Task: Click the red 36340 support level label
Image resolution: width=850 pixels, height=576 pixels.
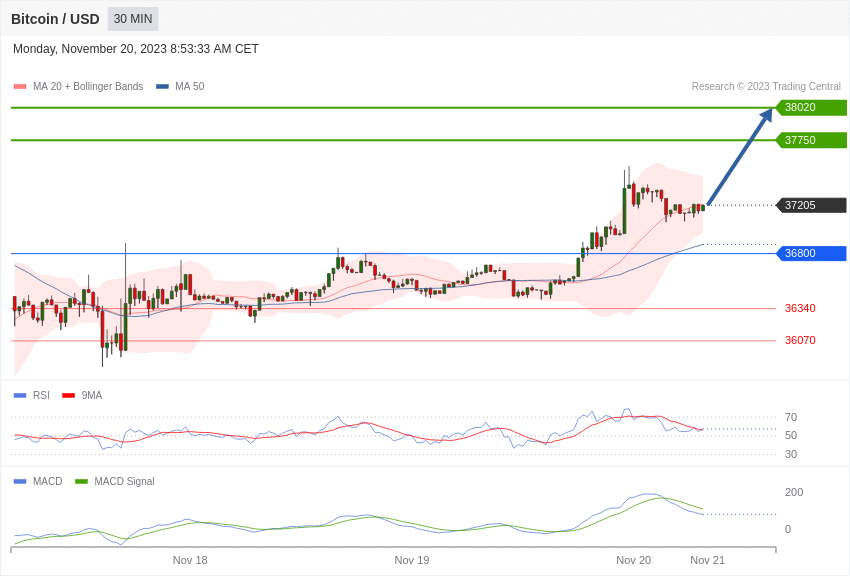Action: tap(800, 308)
